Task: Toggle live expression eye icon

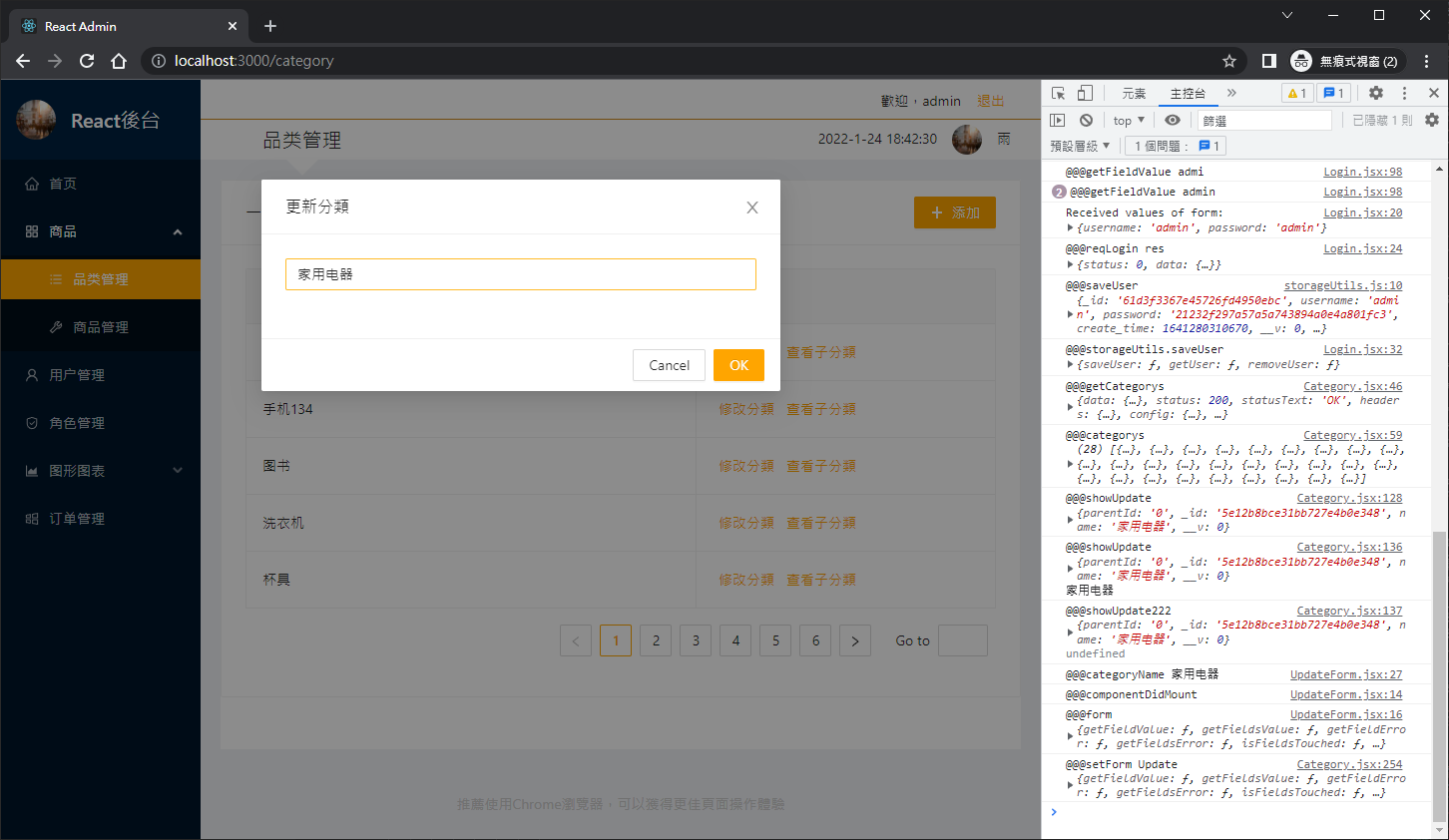Action: click(1173, 120)
